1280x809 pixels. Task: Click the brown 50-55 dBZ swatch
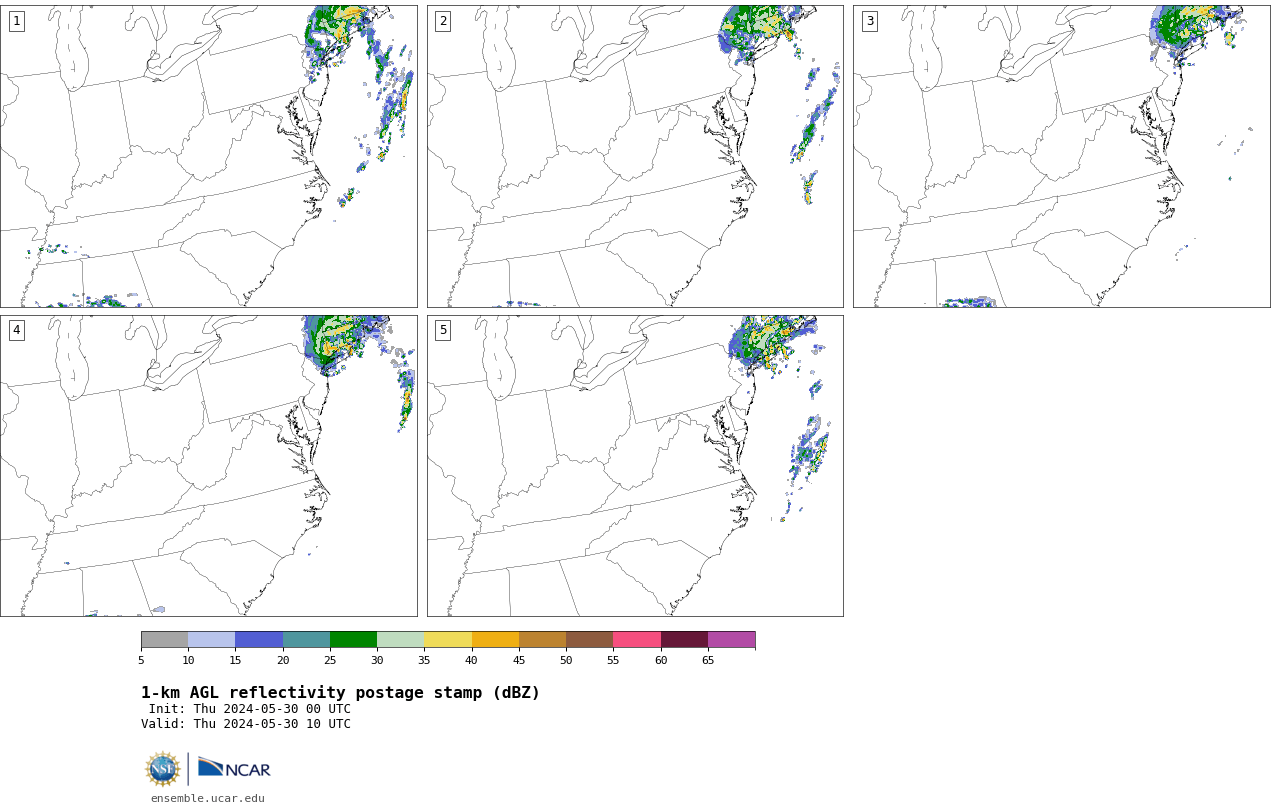tap(589, 640)
